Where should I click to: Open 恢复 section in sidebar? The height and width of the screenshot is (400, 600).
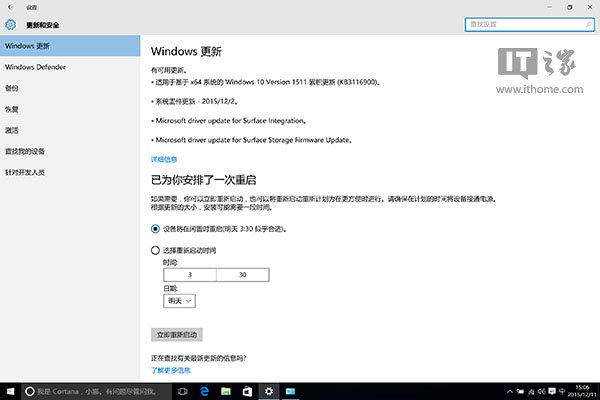pos(70,109)
